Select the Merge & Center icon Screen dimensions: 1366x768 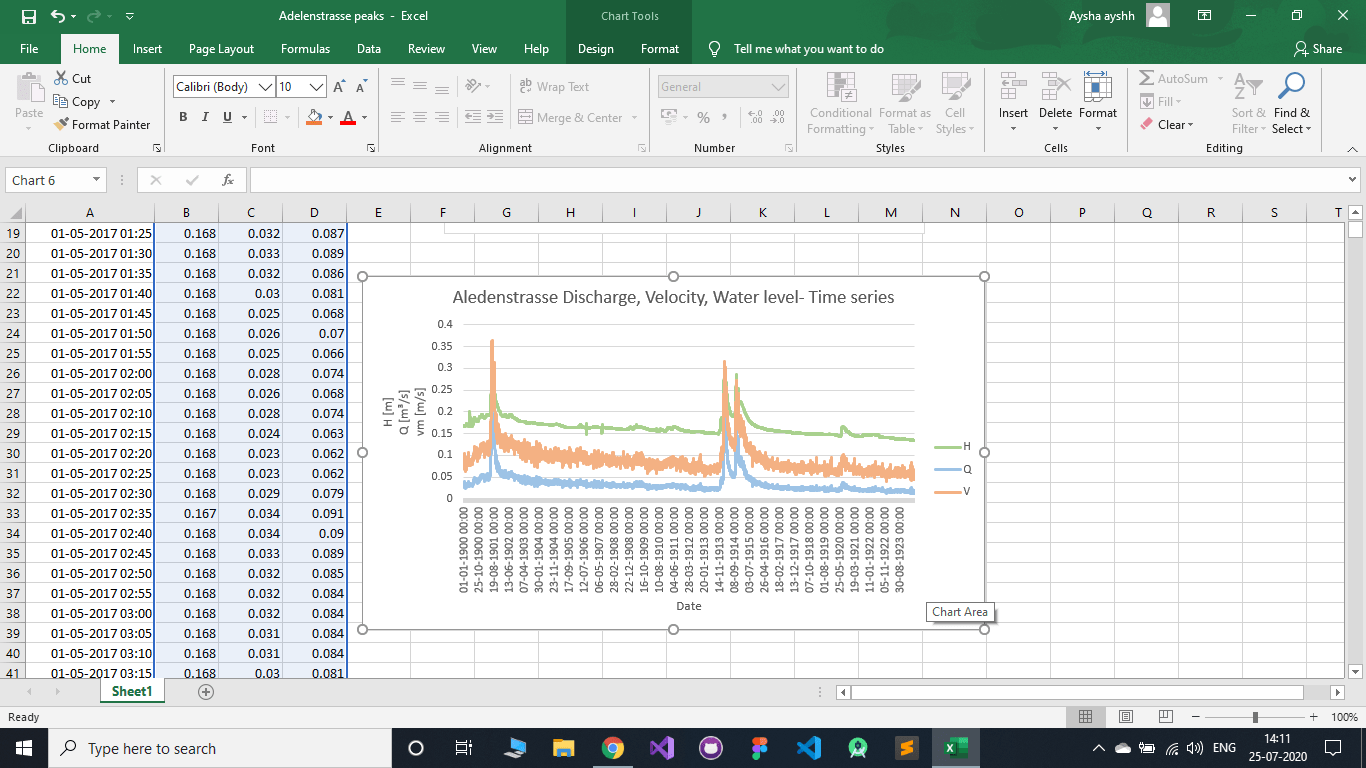(x=573, y=117)
